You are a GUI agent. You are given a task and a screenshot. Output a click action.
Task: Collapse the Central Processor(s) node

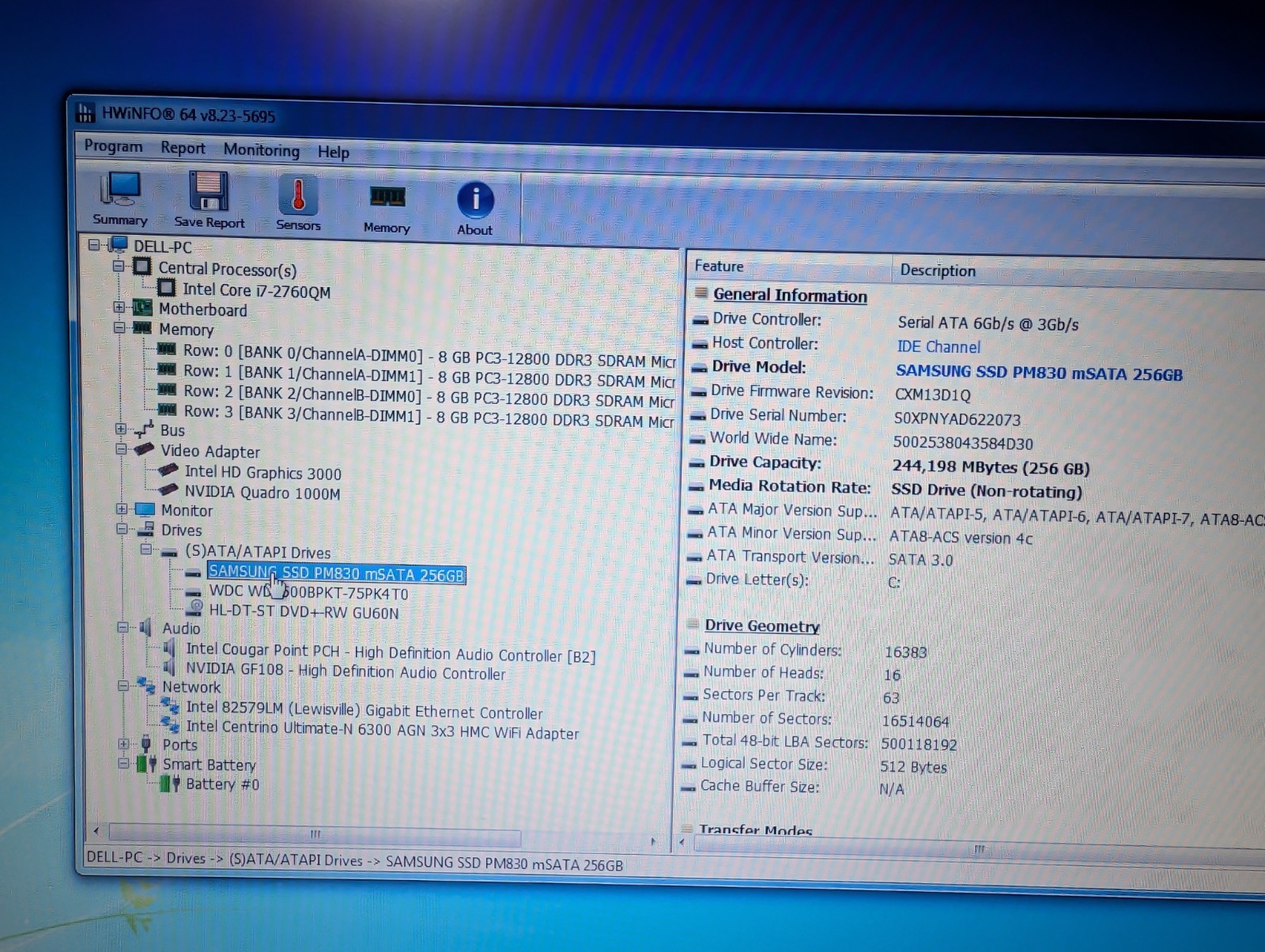[x=119, y=266]
